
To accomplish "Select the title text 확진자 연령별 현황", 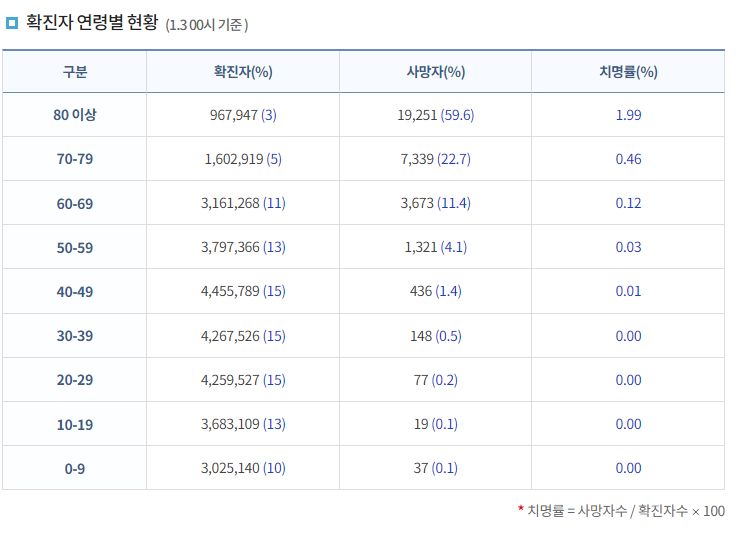I will tap(92, 22).
